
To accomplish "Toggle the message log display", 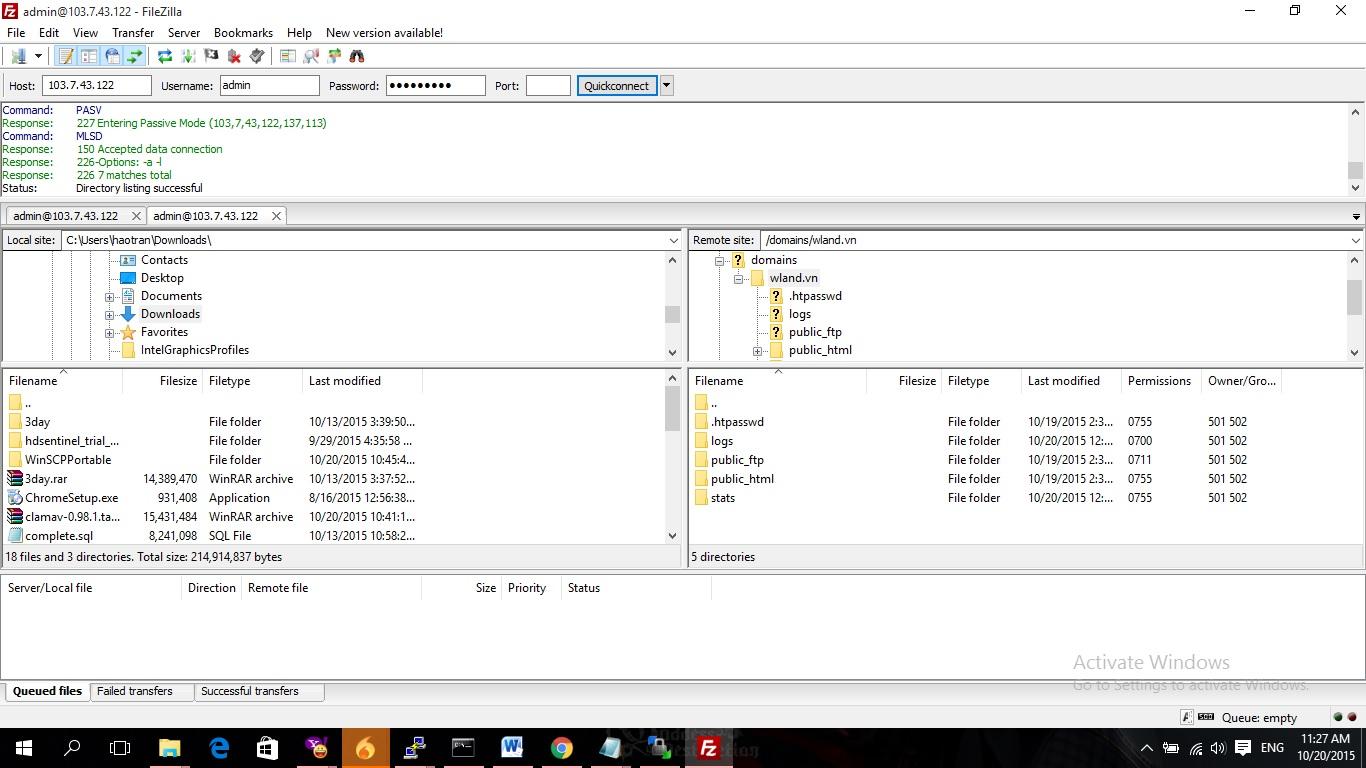I will pyautogui.click(x=66, y=56).
